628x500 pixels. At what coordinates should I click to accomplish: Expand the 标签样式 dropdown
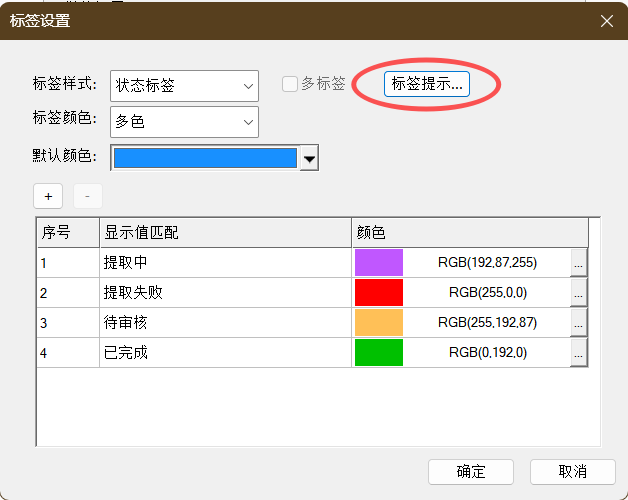(x=248, y=86)
